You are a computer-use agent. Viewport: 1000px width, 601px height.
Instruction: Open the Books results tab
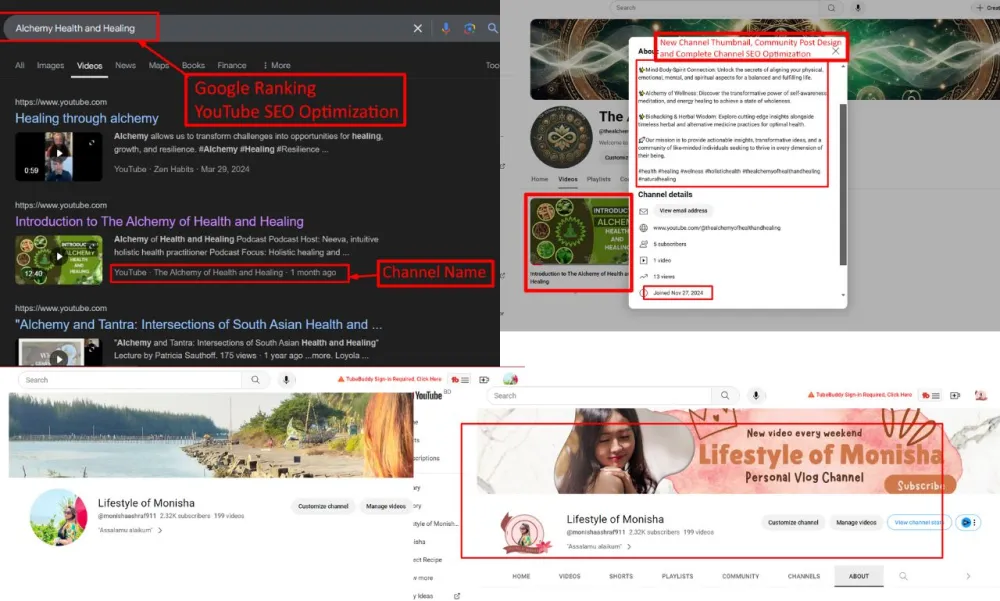[193, 65]
